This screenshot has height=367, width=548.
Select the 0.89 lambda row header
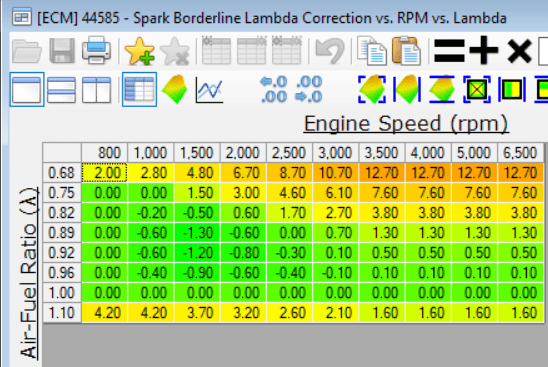62,232
